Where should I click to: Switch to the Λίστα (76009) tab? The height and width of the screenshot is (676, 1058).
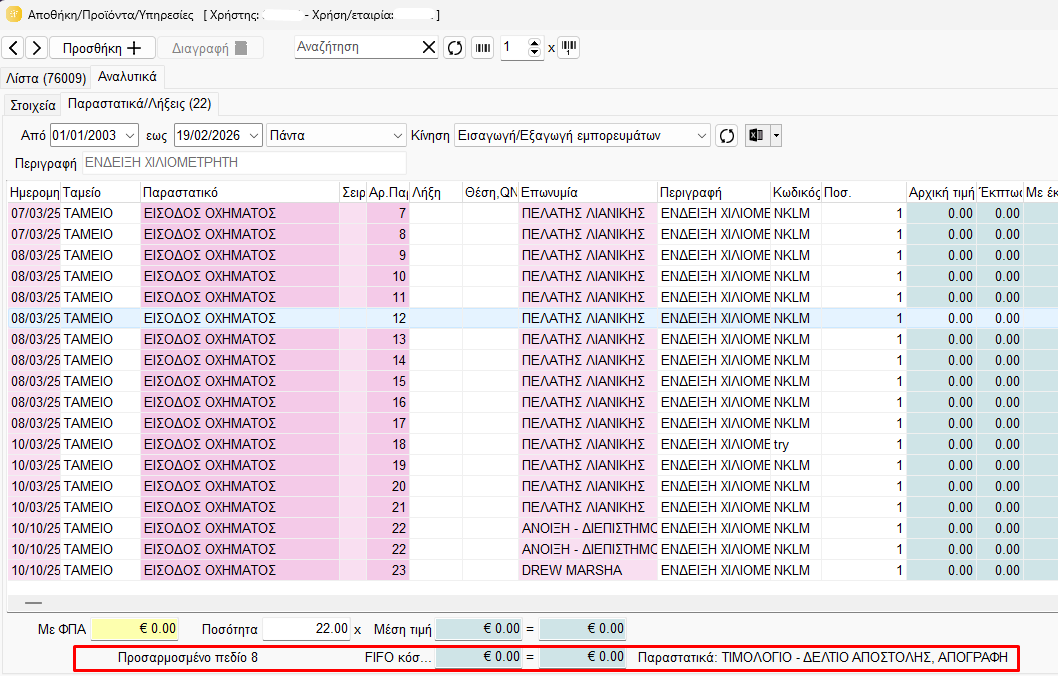(46, 77)
